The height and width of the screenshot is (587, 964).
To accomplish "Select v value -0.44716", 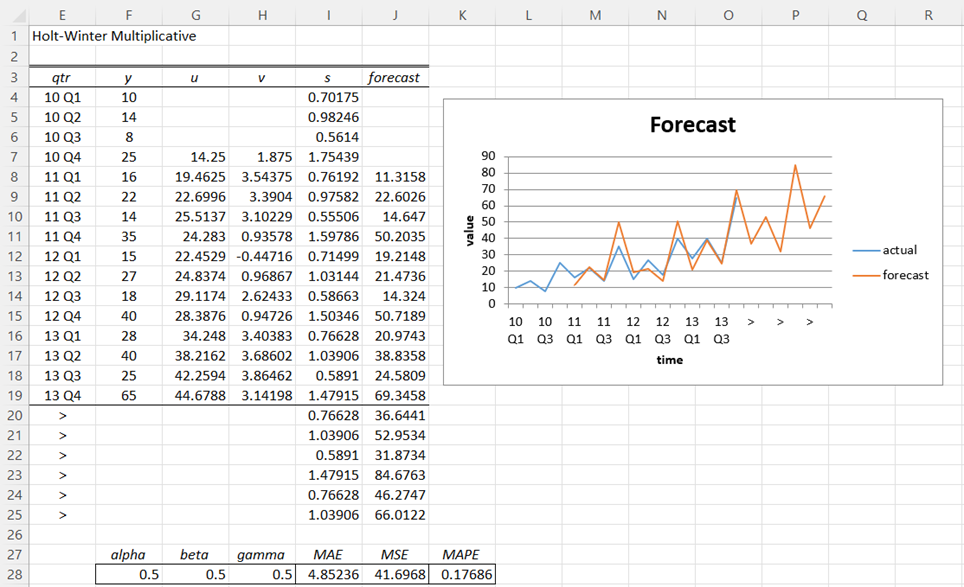I will [x=262, y=256].
